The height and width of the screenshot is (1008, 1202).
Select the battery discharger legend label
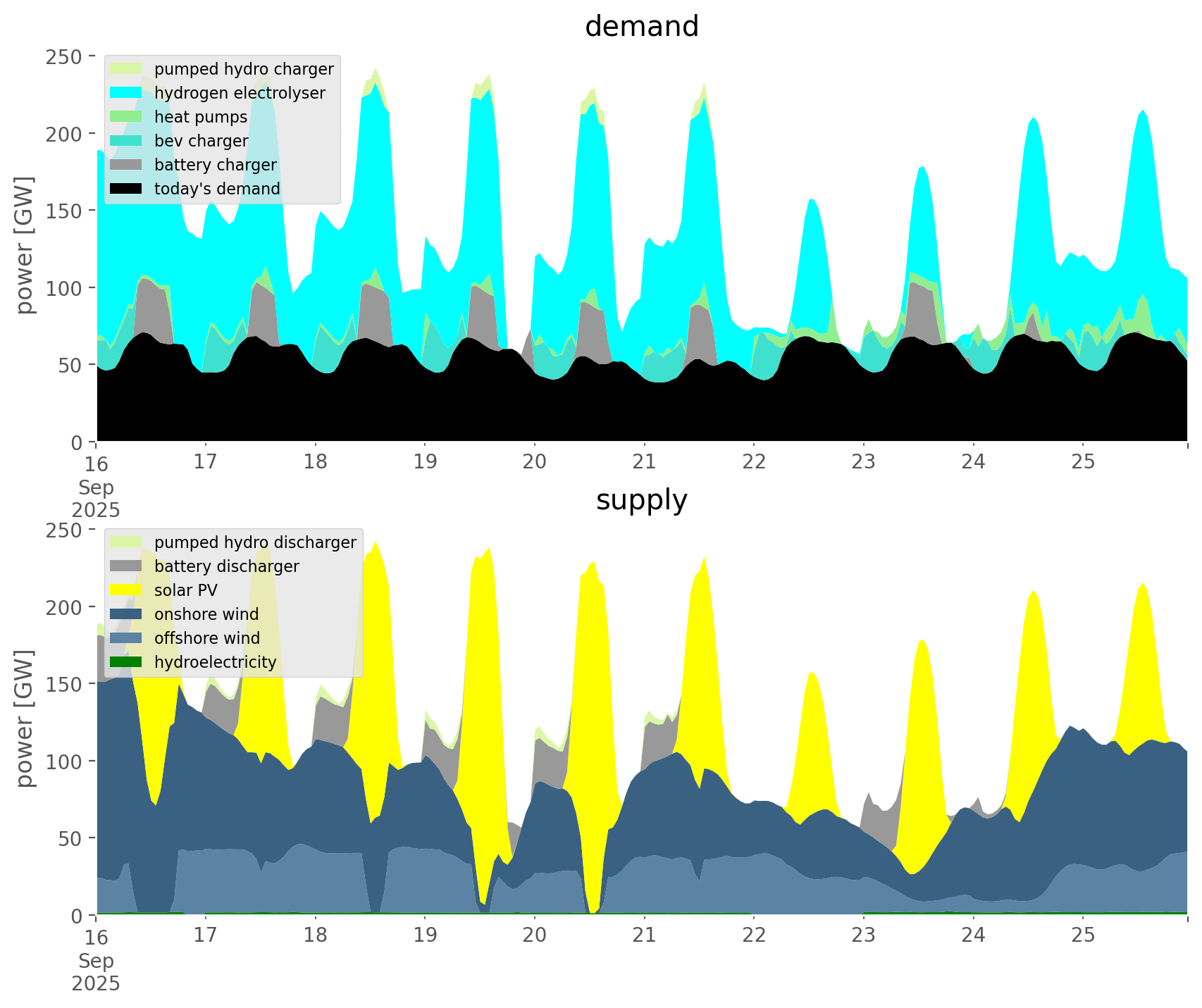(227, 566)
